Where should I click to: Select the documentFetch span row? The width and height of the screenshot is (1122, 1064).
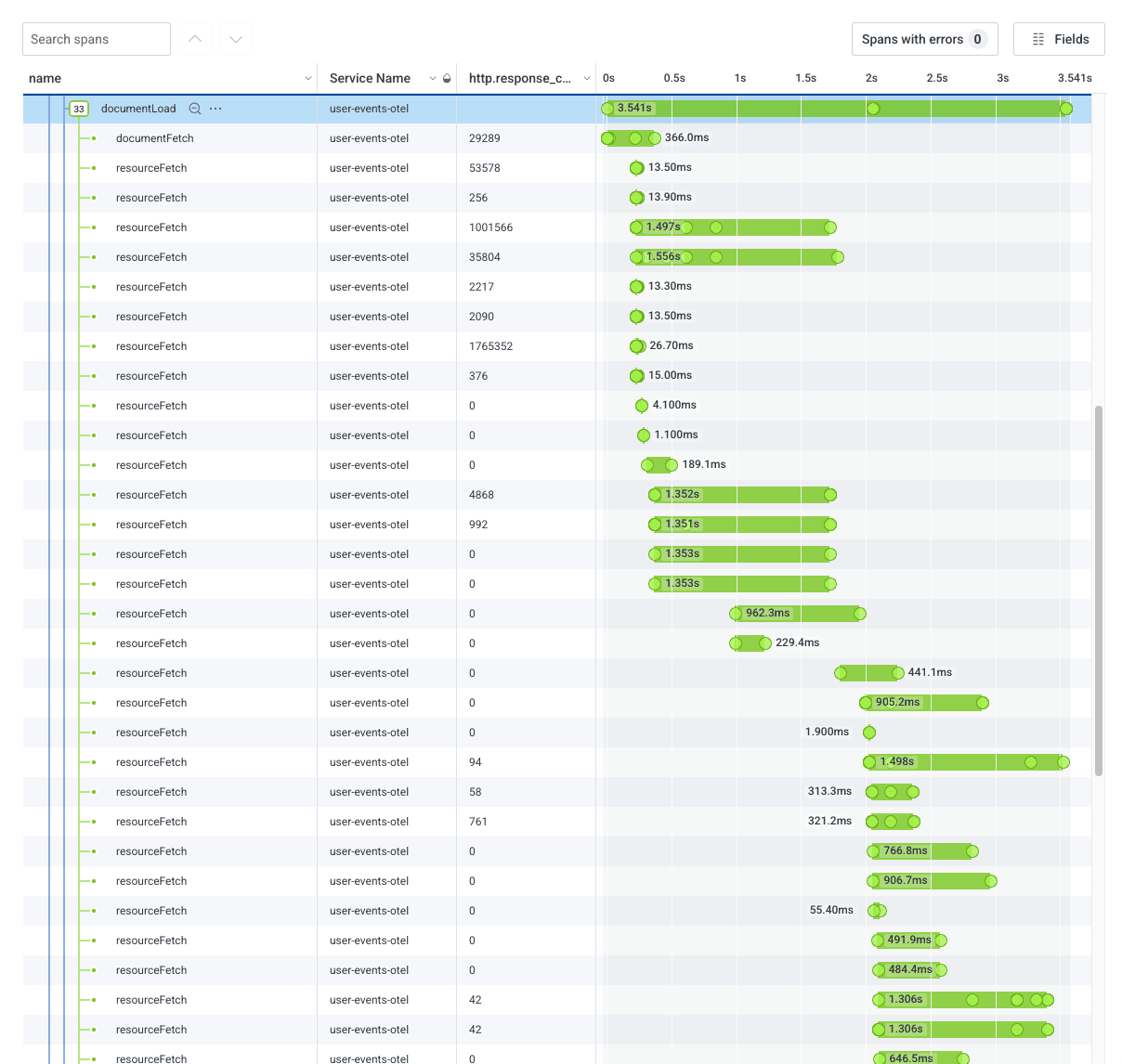155,138
